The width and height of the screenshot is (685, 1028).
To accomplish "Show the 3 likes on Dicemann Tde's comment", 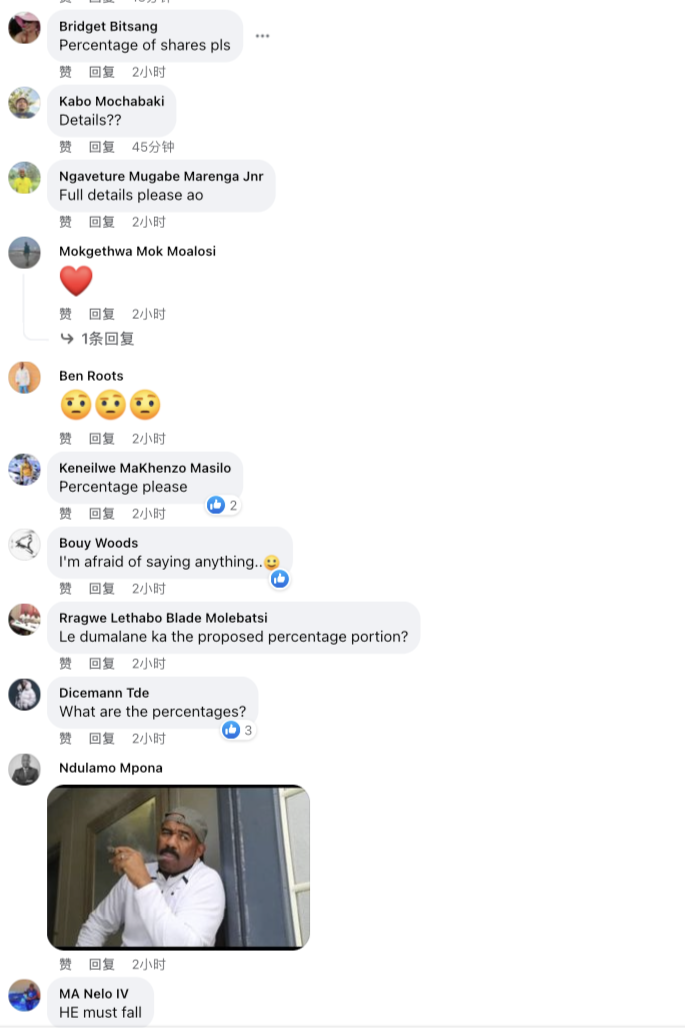I will pyautogui.click(x=238, y=730).
